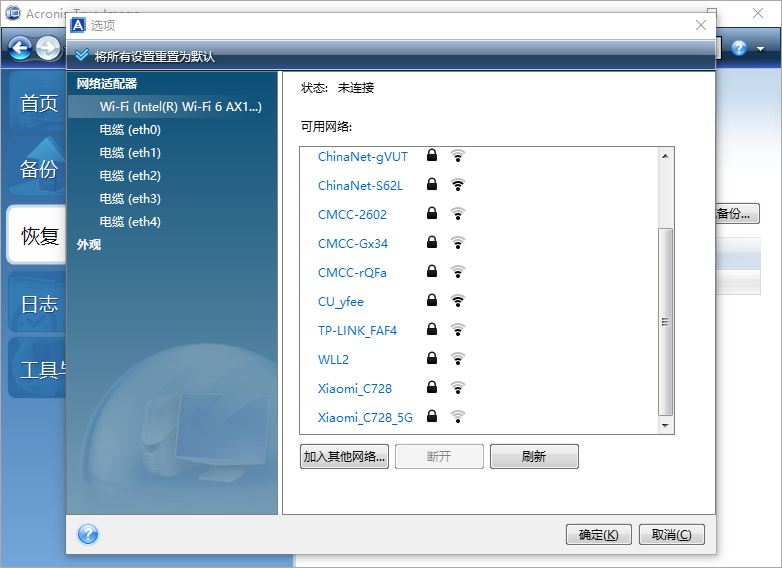
Task: Connect to CMCC-Gx34 network
Action: 353,243
